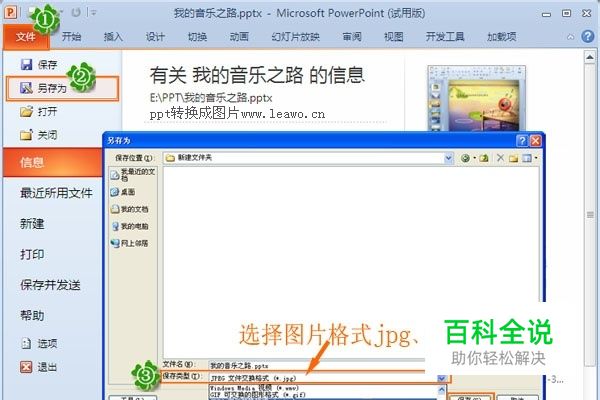Select GIF 可交换的图形格式 (*.gif) option

click(x=258, y=395)
